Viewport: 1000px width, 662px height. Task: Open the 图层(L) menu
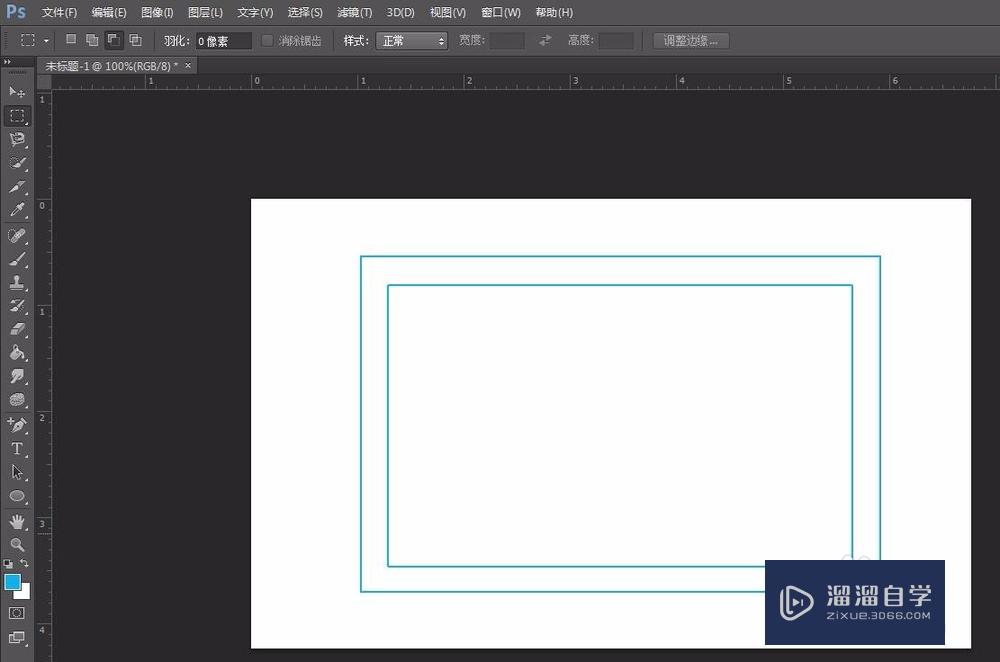205,12
